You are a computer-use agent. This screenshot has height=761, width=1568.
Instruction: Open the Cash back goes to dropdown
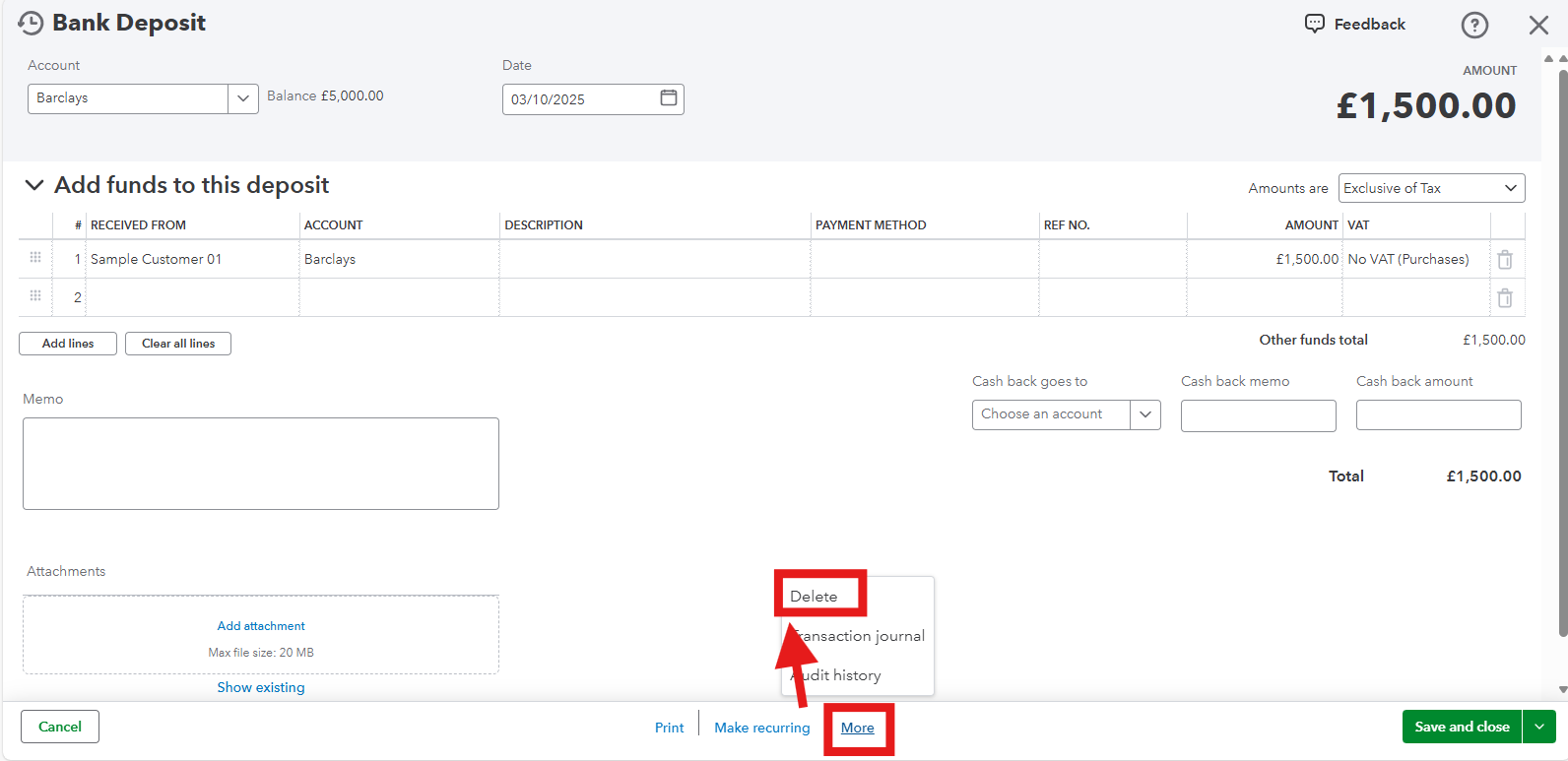pos(1144,414)
